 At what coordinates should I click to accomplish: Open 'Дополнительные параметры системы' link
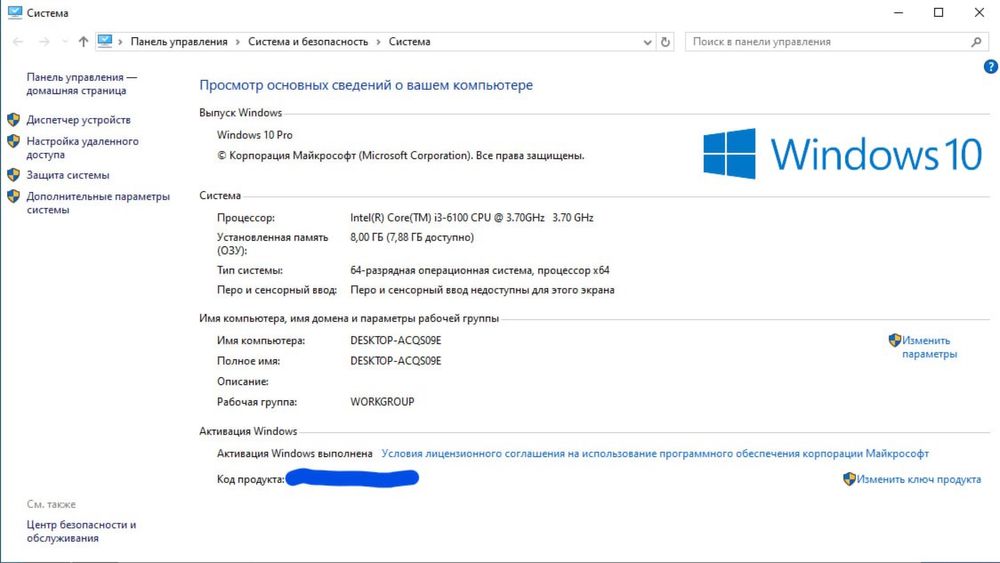tap(98, 203)
